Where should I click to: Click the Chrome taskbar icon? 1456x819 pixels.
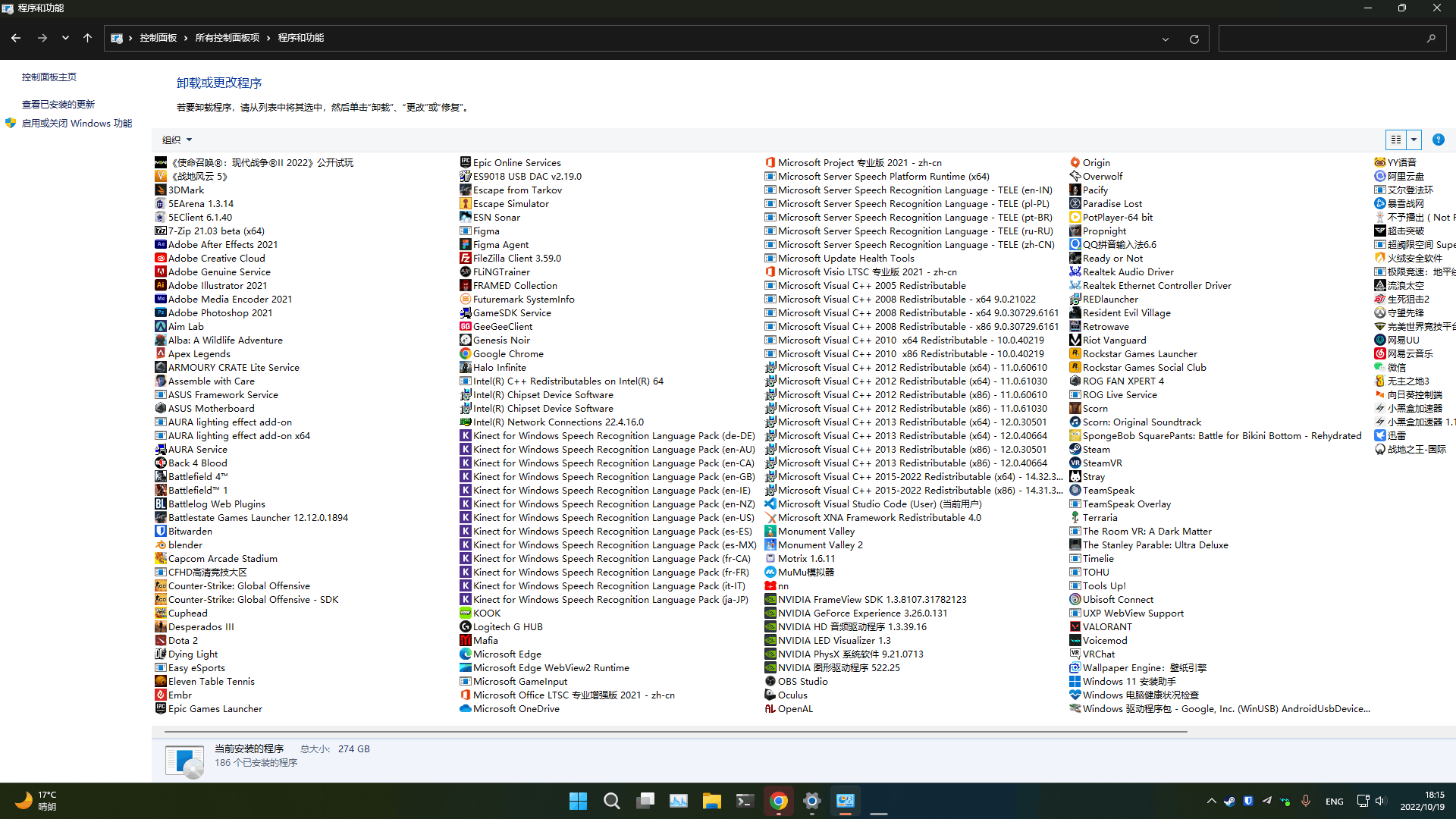[778, 801]
